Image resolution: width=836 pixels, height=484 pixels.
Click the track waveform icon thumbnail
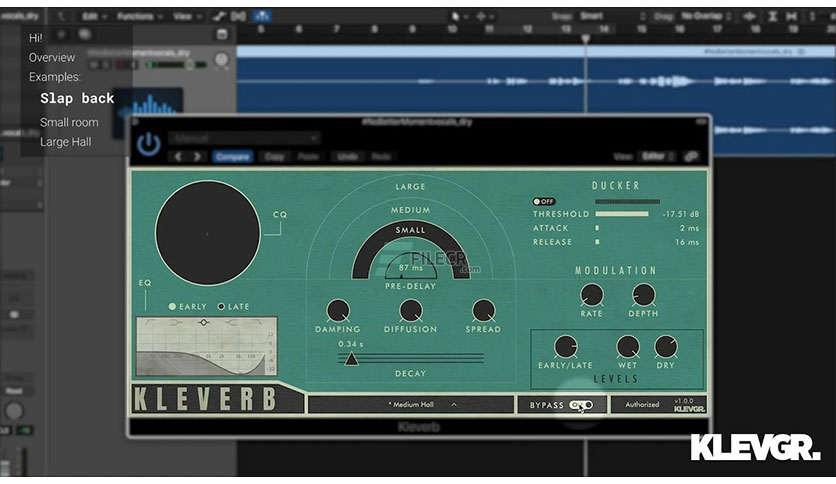pyautogui.click(x=148, y=113)
